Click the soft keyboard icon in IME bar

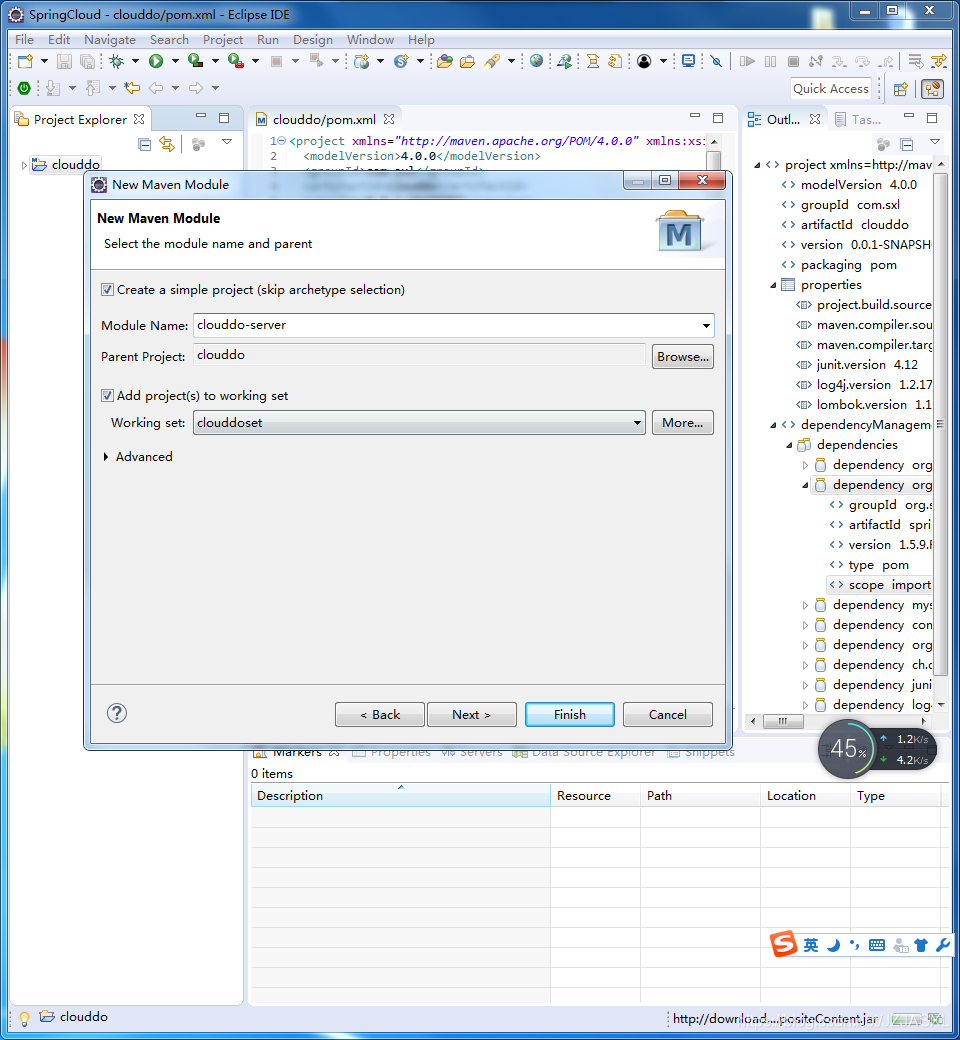click(876, 945)
